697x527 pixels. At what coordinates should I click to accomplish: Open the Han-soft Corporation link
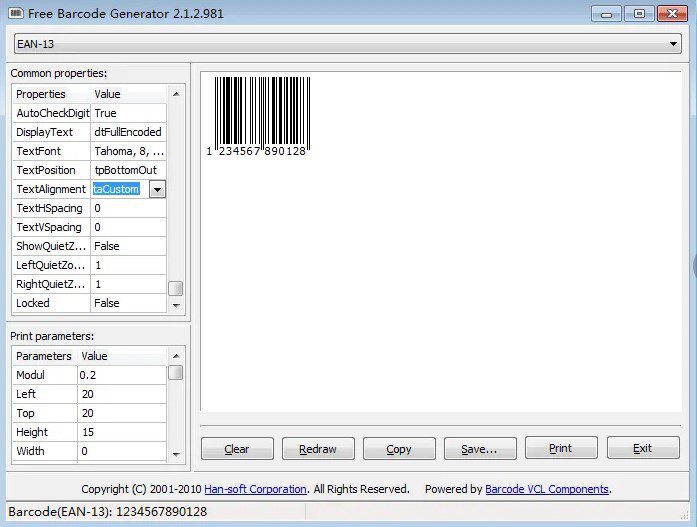(x=255, y=489)
